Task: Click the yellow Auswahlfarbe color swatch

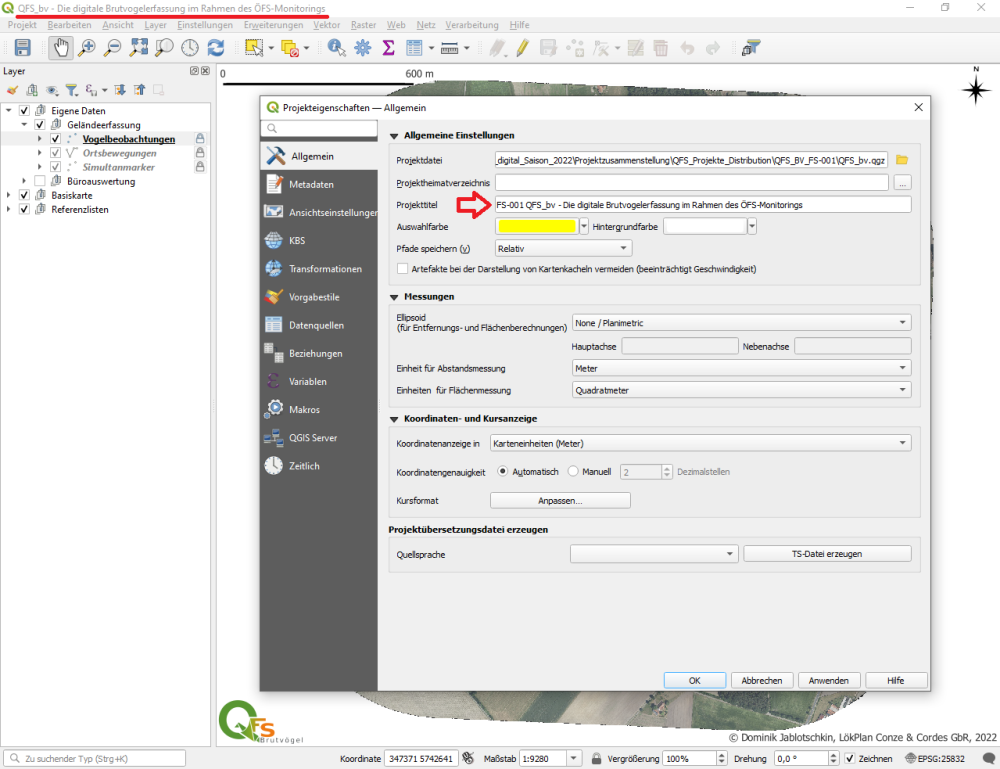Action: click(x=536, y=226)
